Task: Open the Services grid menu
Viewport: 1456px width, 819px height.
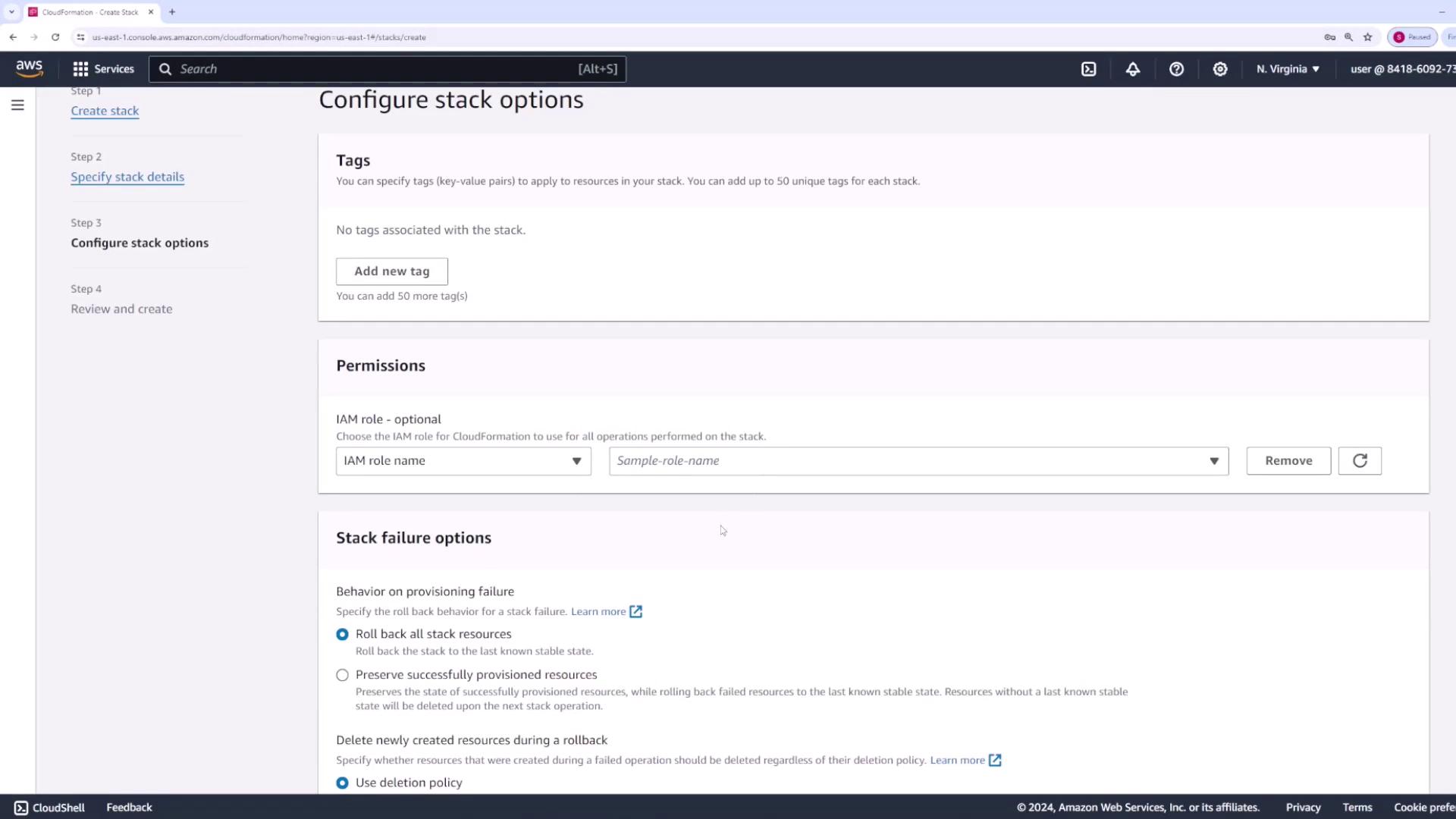Action: (103, 69)
